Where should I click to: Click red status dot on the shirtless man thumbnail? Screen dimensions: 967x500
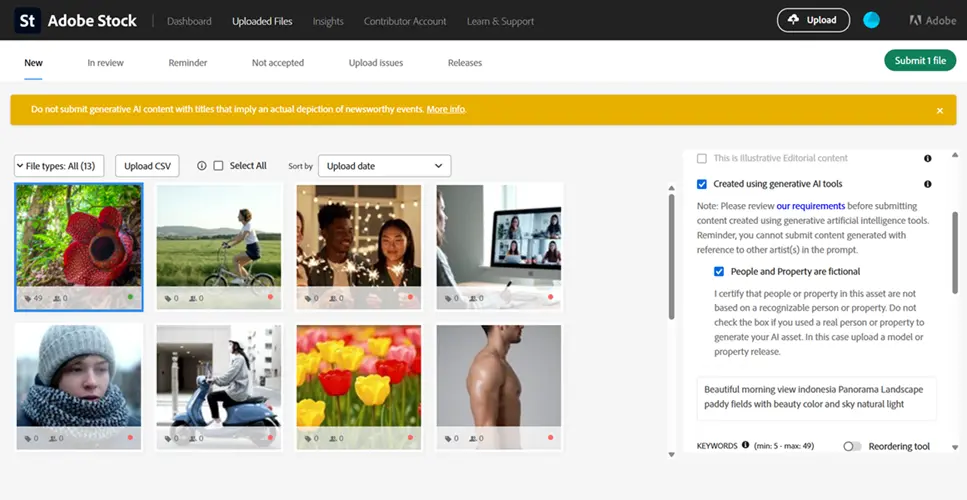pos(550,438)
